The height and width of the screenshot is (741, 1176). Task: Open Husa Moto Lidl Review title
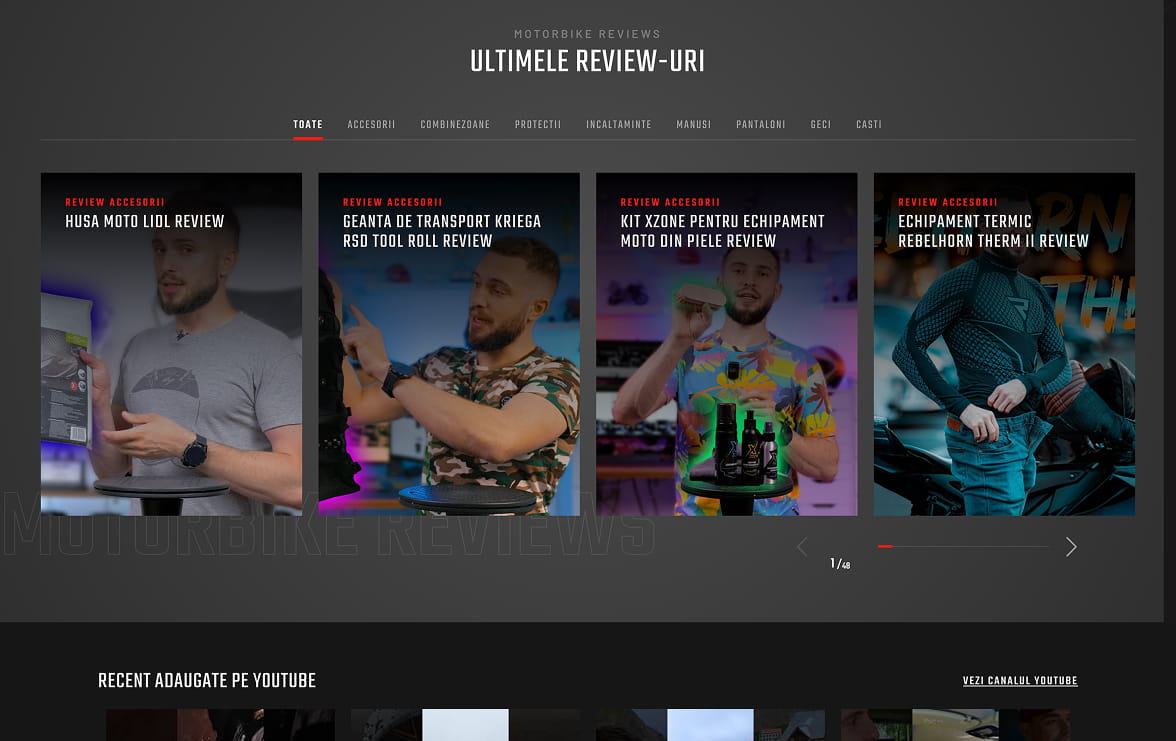[x=145, y=221]
